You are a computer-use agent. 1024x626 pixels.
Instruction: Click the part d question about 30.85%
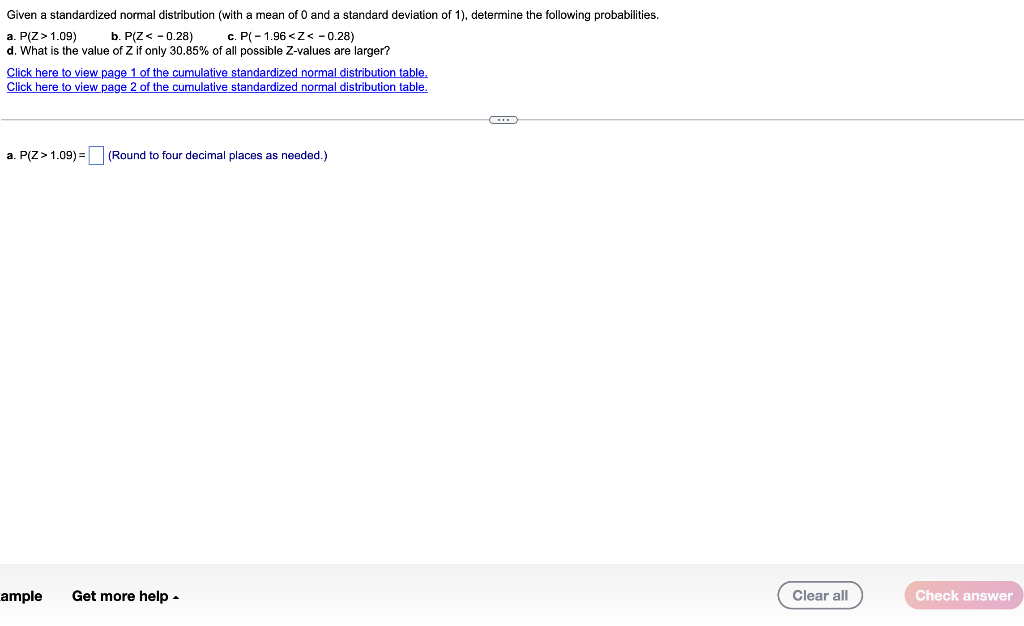(x=205, y=51)
